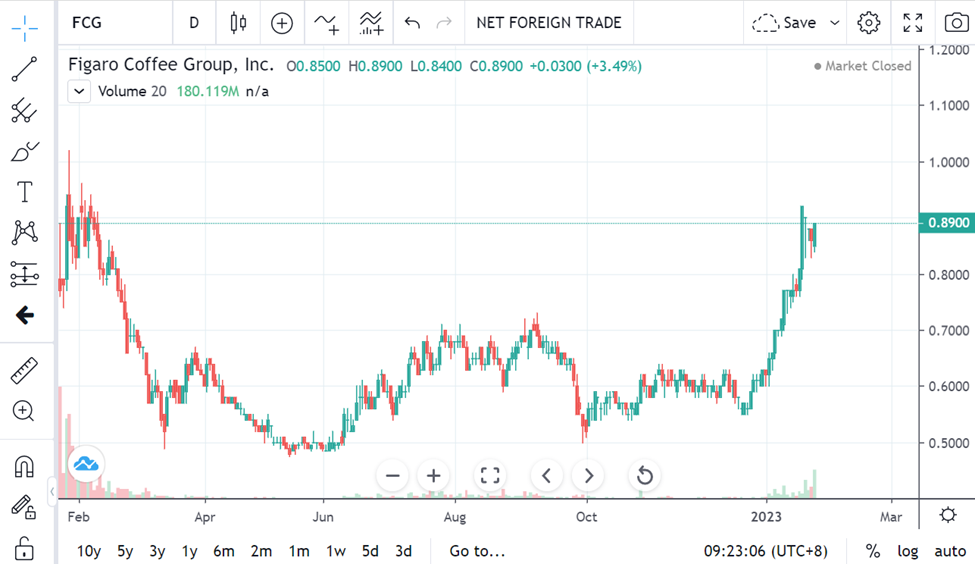Set range to 3d
Screen dimensions: 975x564
pos(404,551)
